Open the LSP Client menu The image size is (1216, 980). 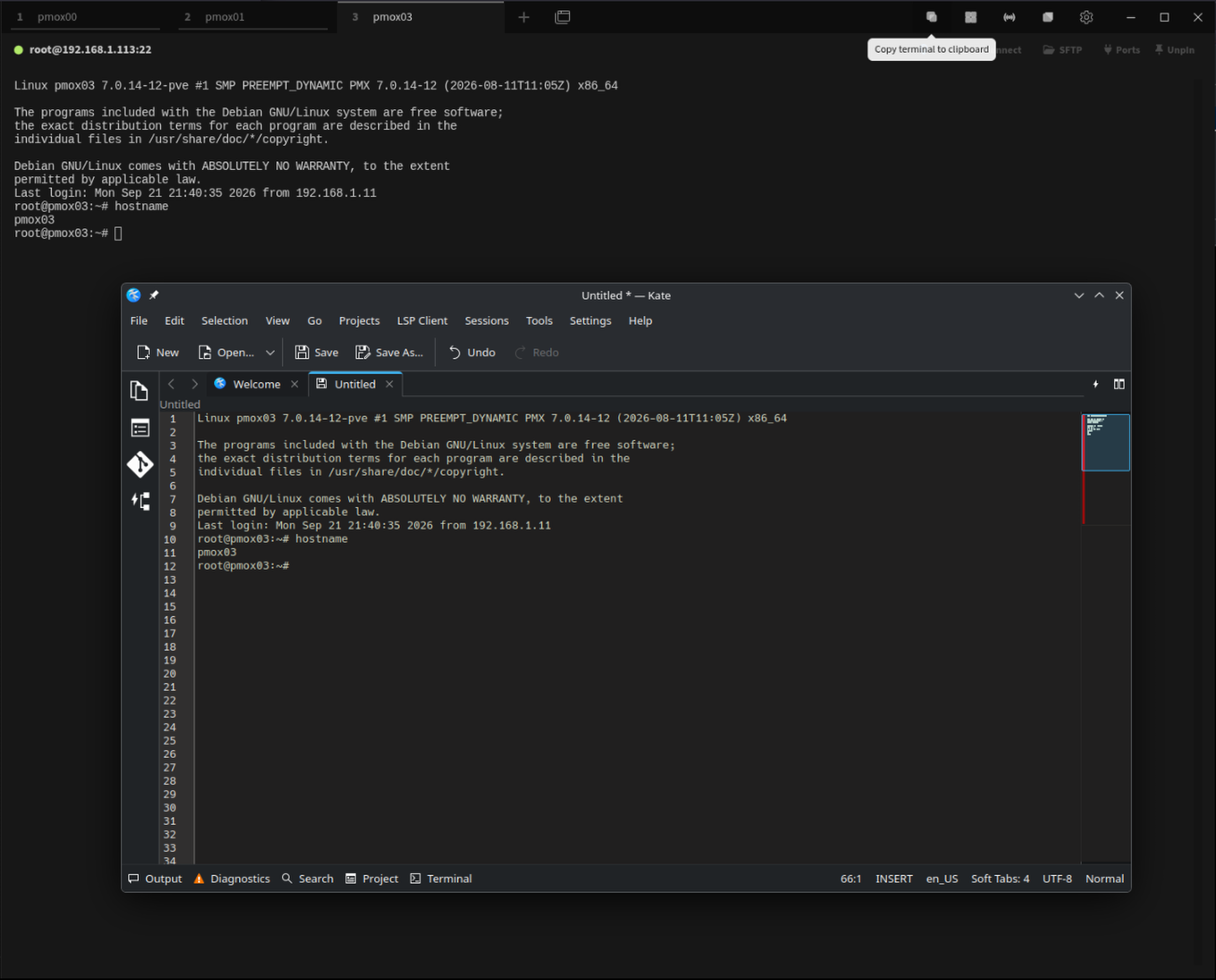(x=422, y=320)
